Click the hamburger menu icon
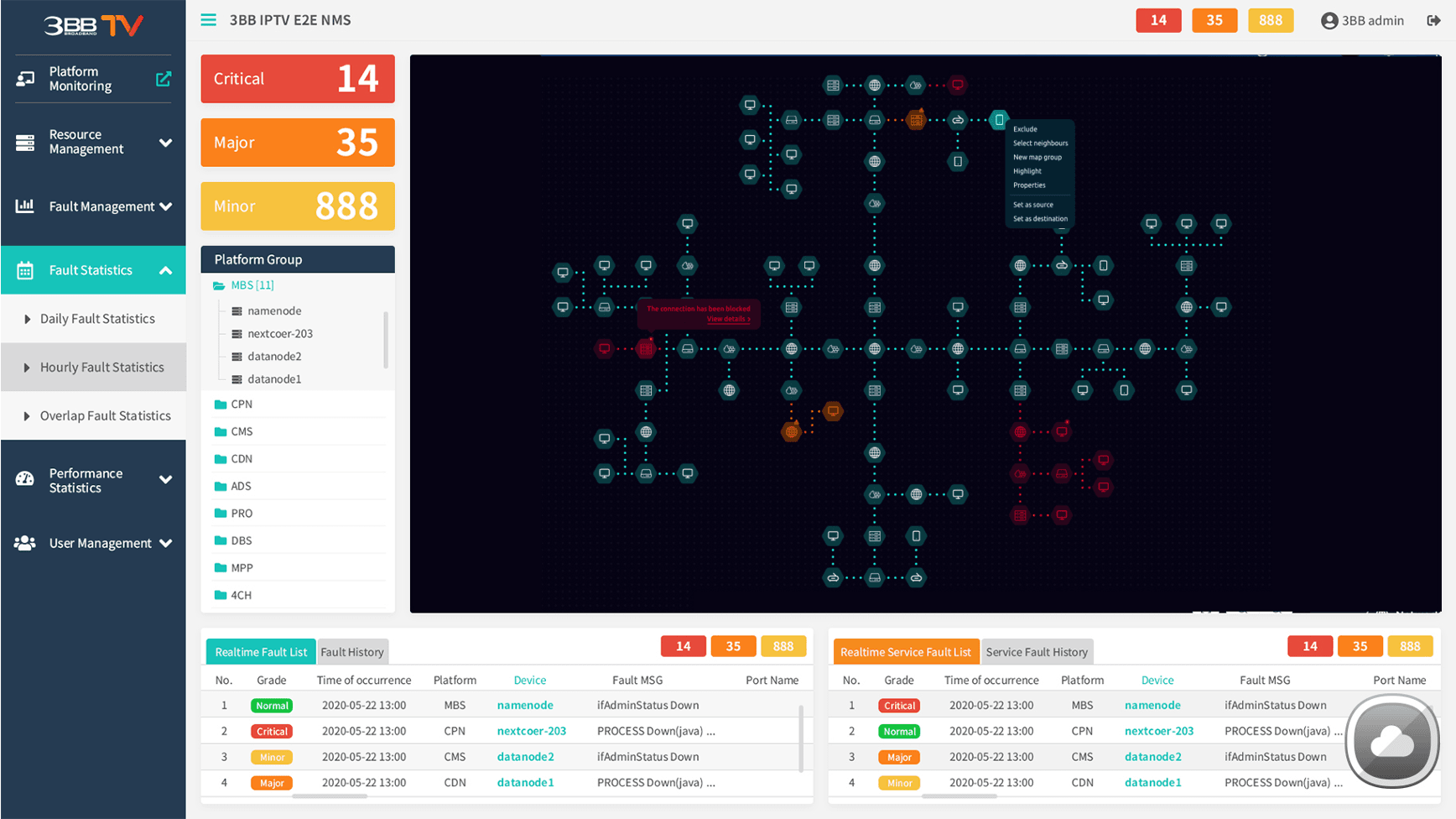The height and width of the screenshot is (819, 1456). coord(208,19)
